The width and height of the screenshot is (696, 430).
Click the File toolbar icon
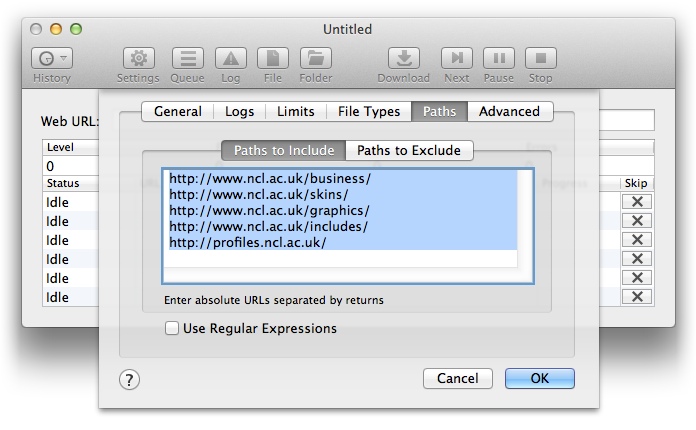pos(273,59)
